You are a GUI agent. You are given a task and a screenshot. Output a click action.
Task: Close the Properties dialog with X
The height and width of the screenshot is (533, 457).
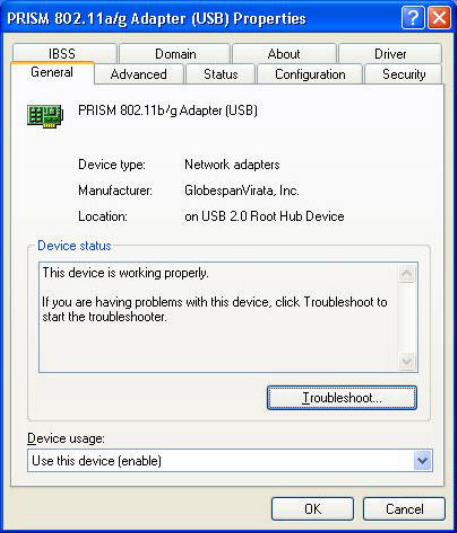[x=439, y=18]
